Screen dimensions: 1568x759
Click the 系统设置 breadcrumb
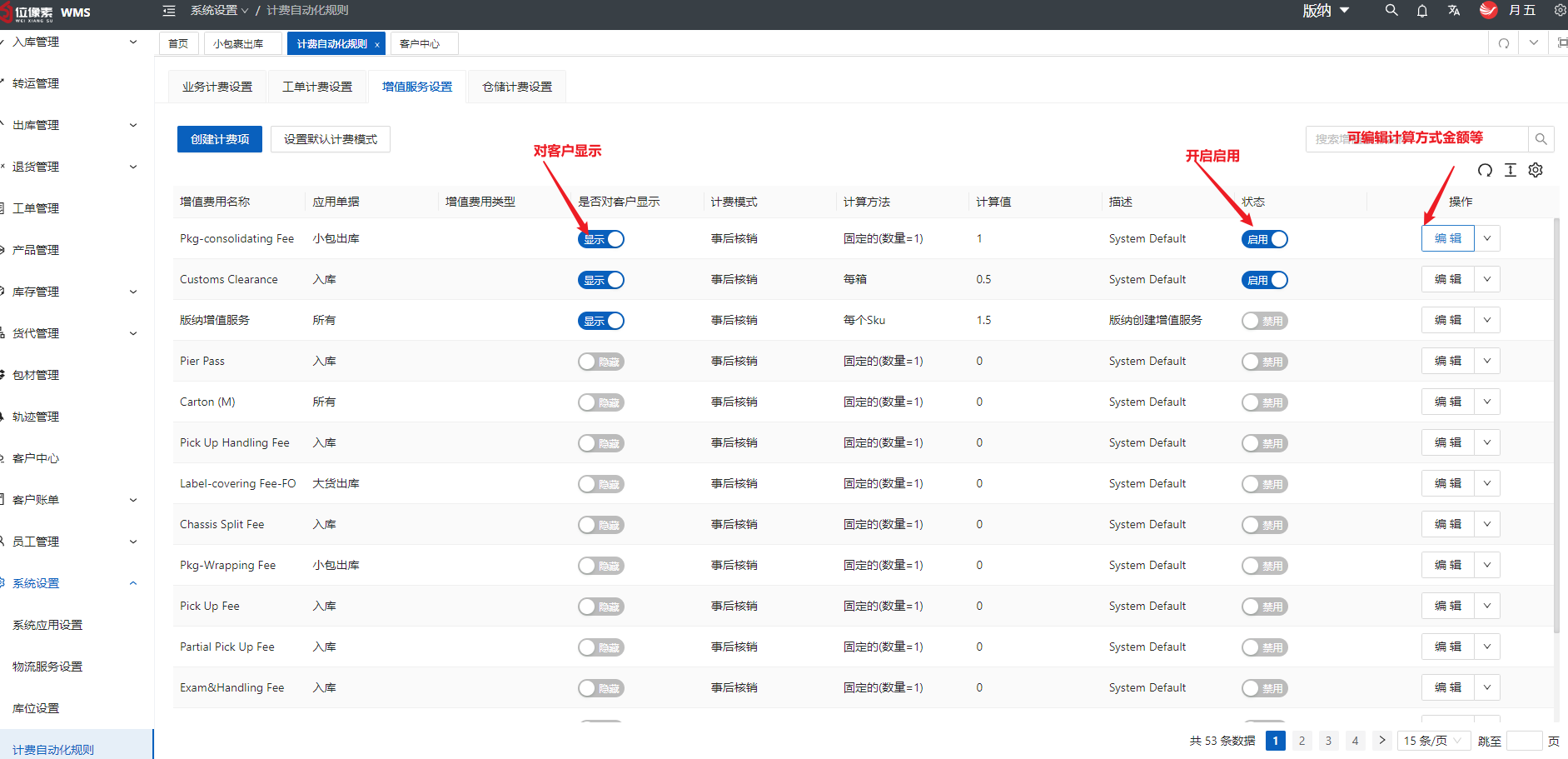219,10
